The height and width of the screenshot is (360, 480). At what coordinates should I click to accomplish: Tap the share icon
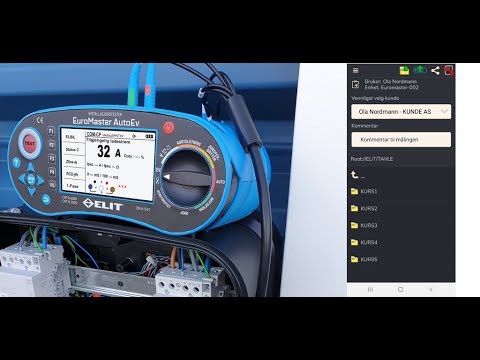coord(435,70)
